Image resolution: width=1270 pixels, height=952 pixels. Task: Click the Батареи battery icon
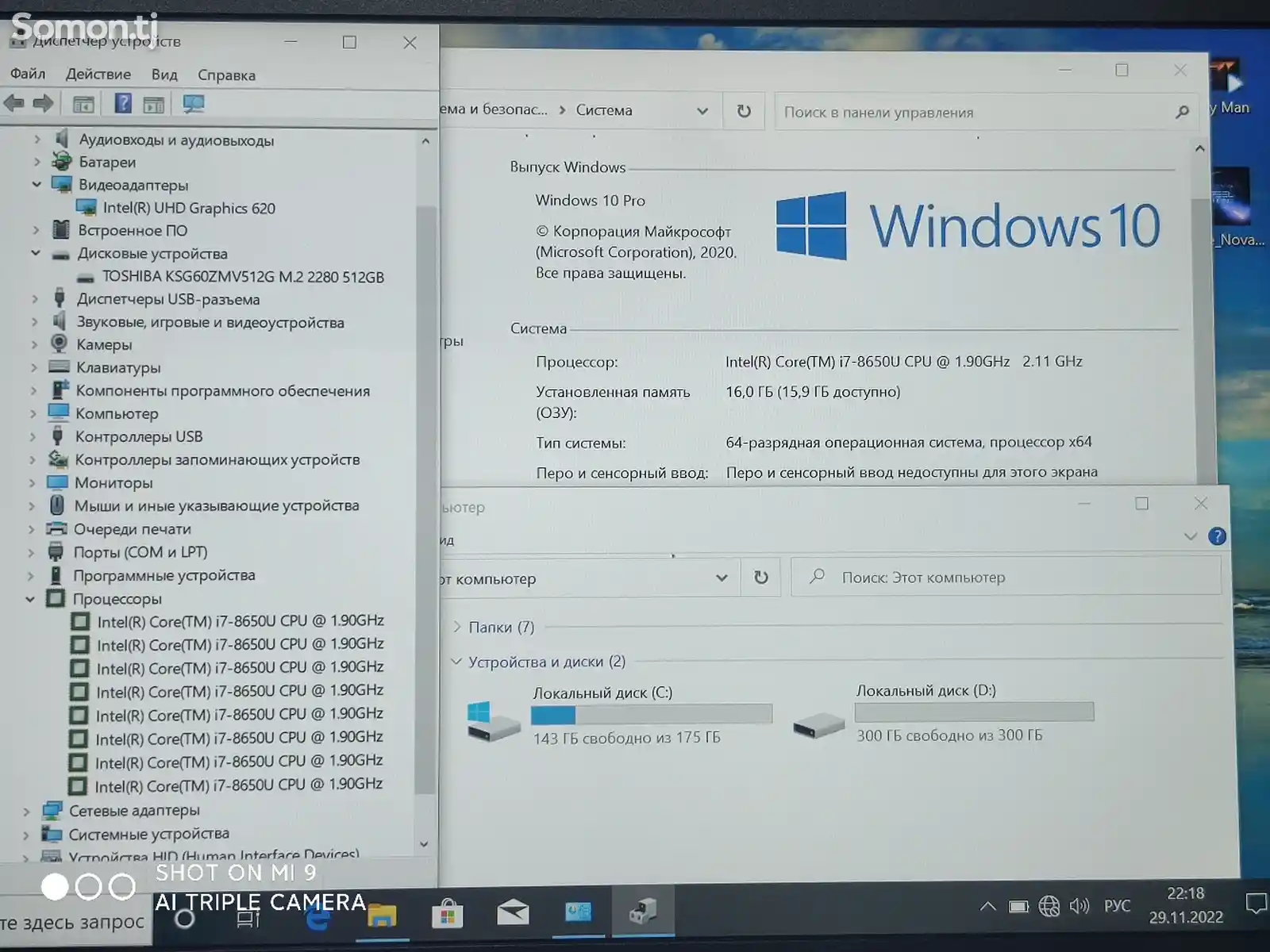point(61,162)
